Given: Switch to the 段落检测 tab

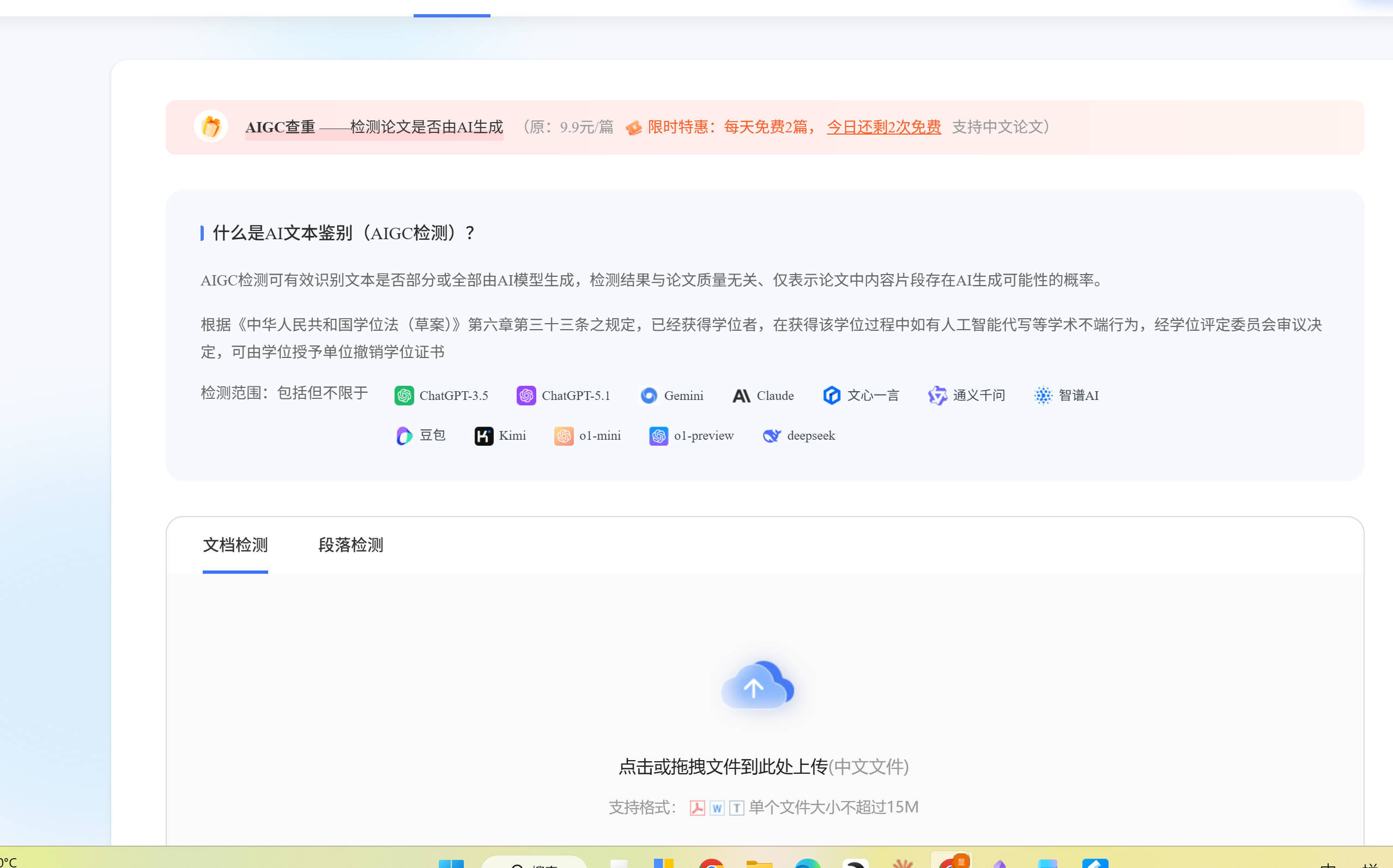Looking at the screenshot, I should 351,545.
